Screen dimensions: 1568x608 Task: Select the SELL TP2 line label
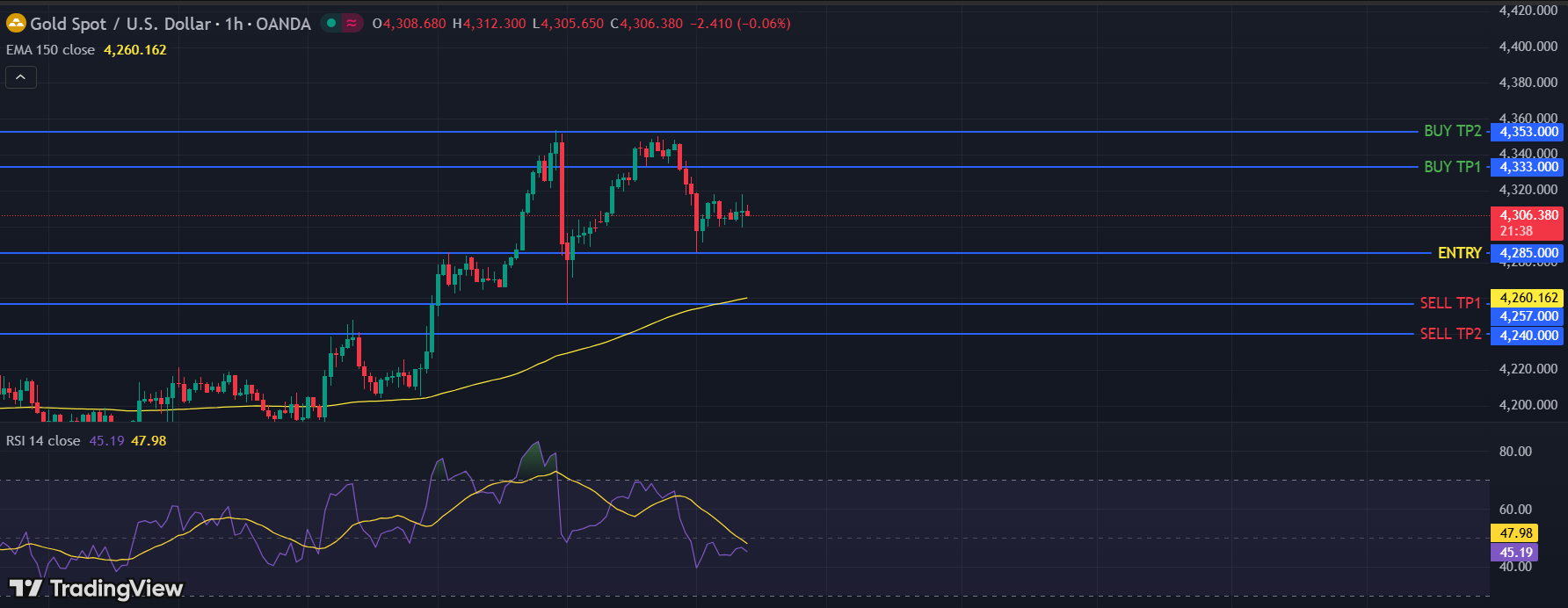(x=1450, y=334)
